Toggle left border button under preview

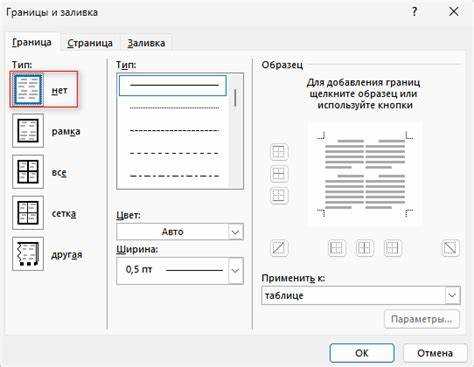point(336,248)
